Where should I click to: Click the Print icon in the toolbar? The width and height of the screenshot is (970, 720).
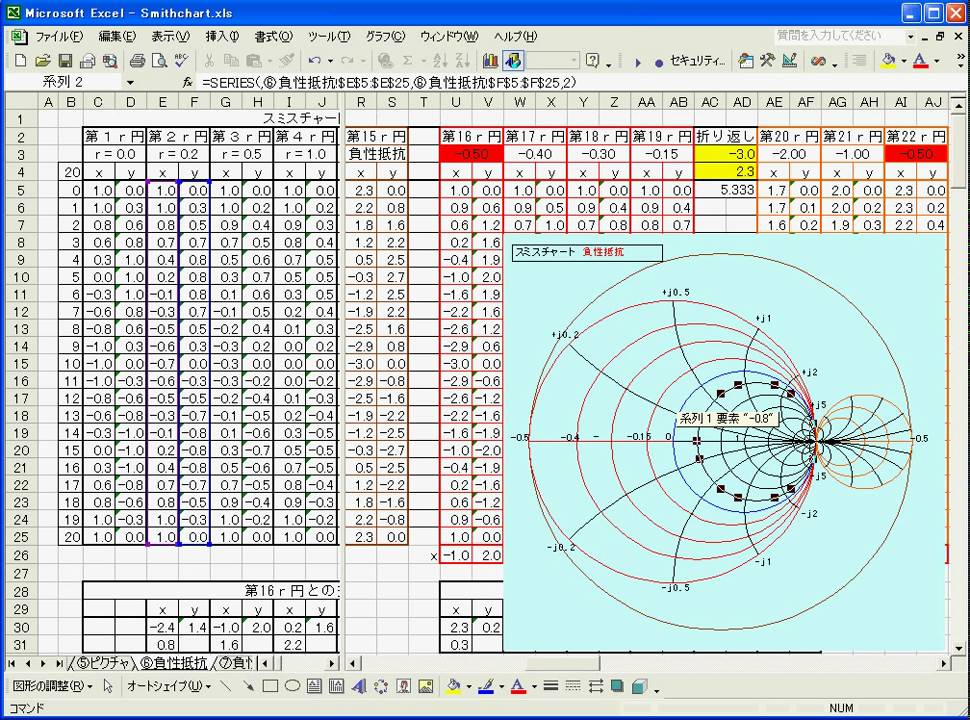point(137,61)
